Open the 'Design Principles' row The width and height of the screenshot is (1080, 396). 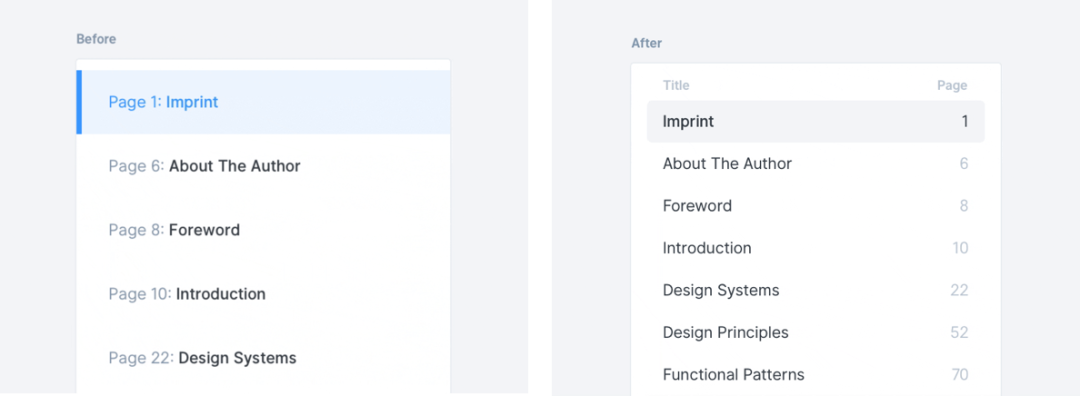coord(816,333)
